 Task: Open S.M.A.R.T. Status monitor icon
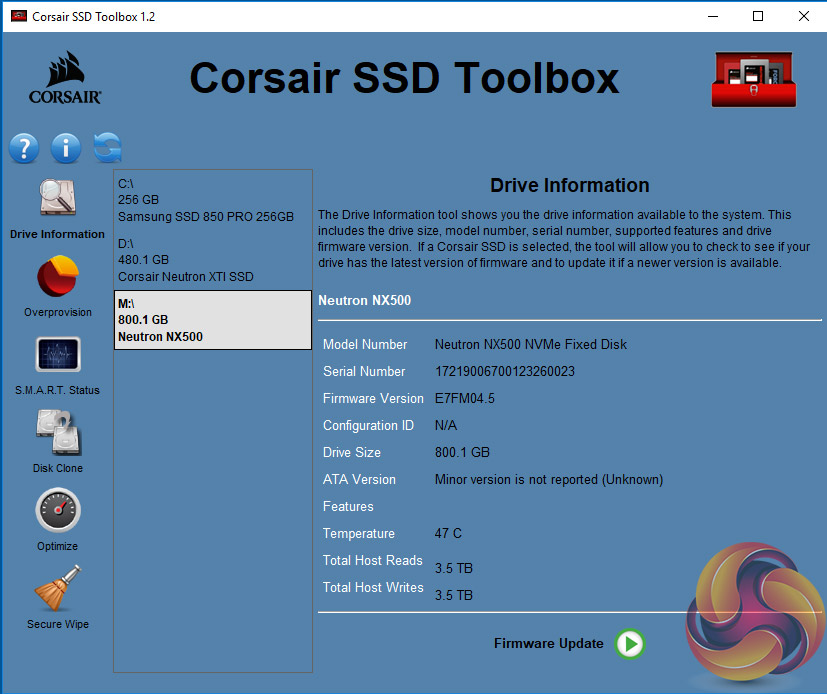click(x=58, y=355)
